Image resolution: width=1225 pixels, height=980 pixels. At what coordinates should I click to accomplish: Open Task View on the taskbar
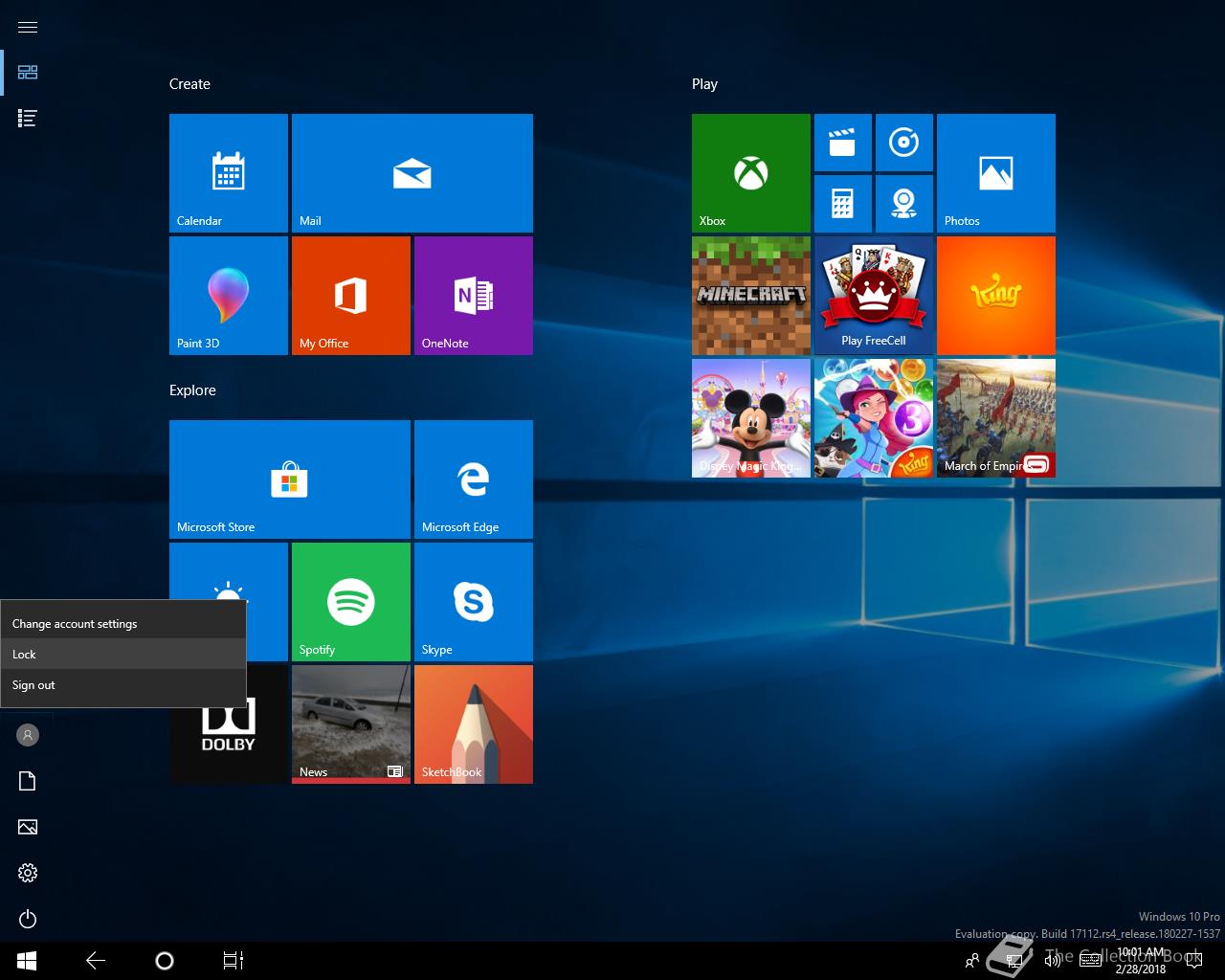click(234, 961)
